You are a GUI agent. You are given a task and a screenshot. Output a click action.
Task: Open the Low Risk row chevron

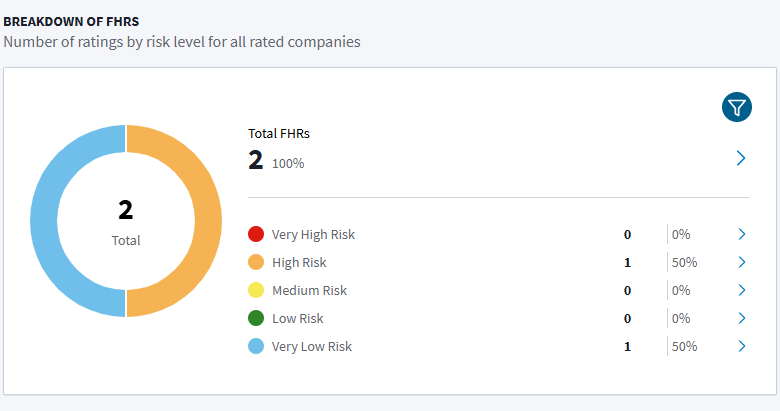741,318
